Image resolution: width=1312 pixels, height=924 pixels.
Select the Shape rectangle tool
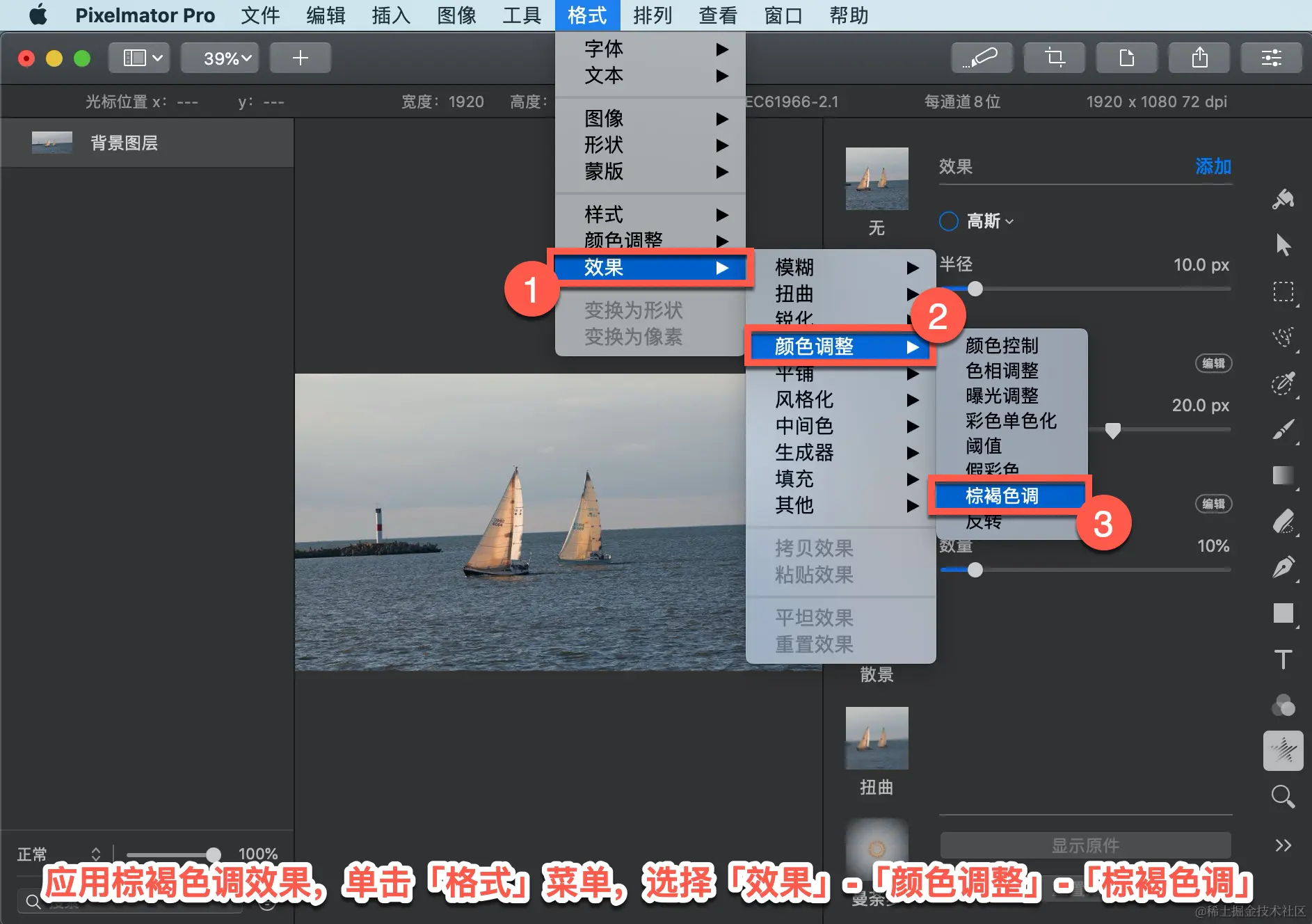[x=1283, y=613]
